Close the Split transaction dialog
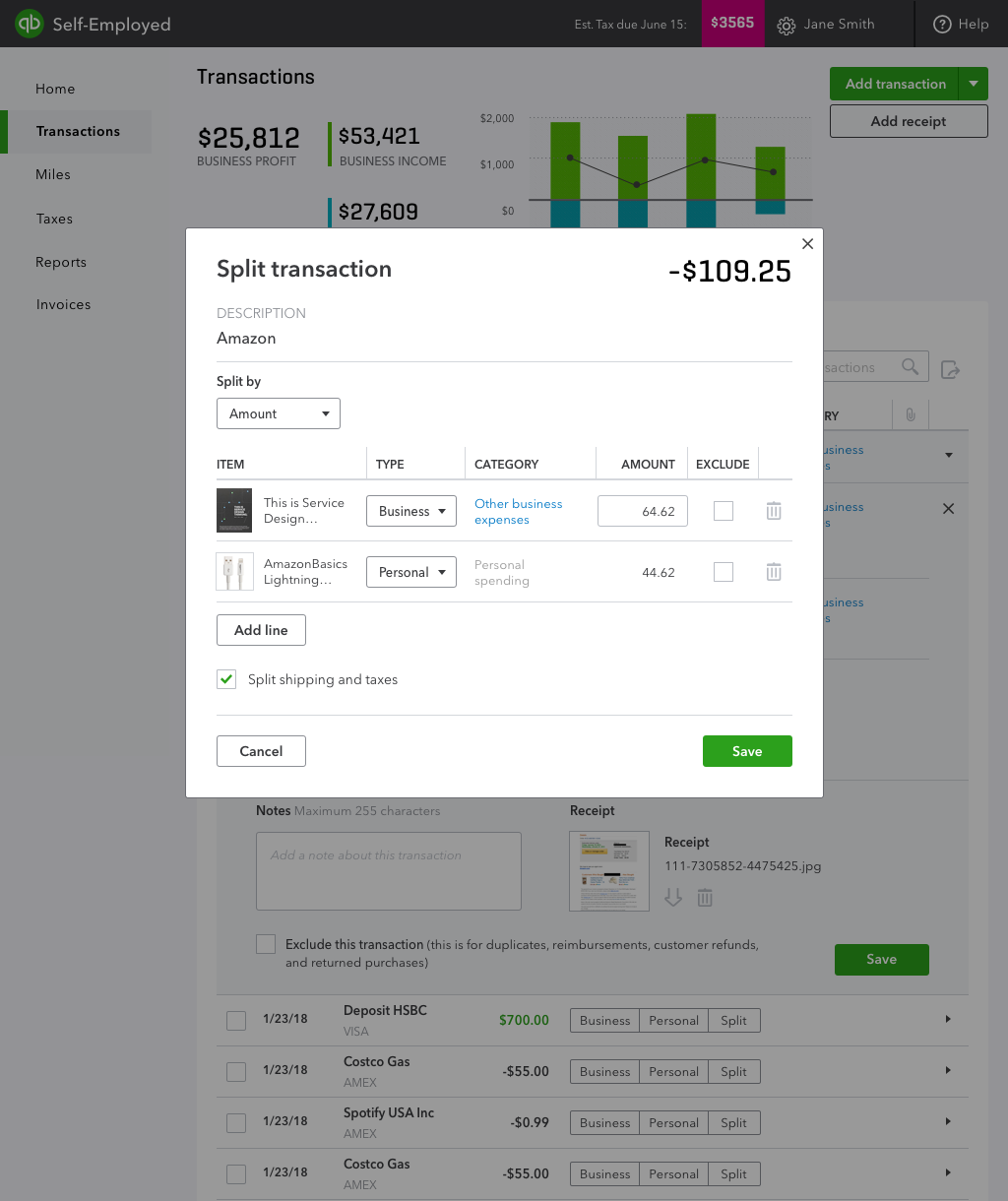1008x1201 pixels. (807, 244)
